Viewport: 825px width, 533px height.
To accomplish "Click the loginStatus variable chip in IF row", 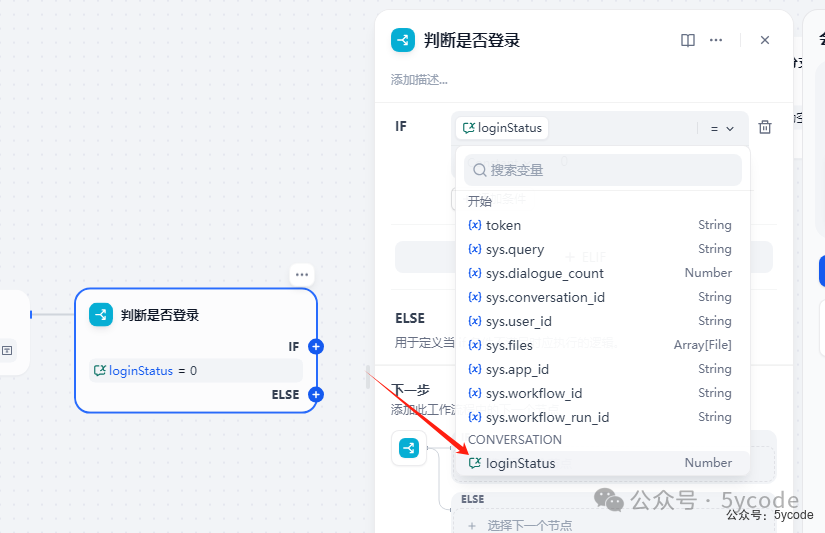I will [x=502, y=128].
